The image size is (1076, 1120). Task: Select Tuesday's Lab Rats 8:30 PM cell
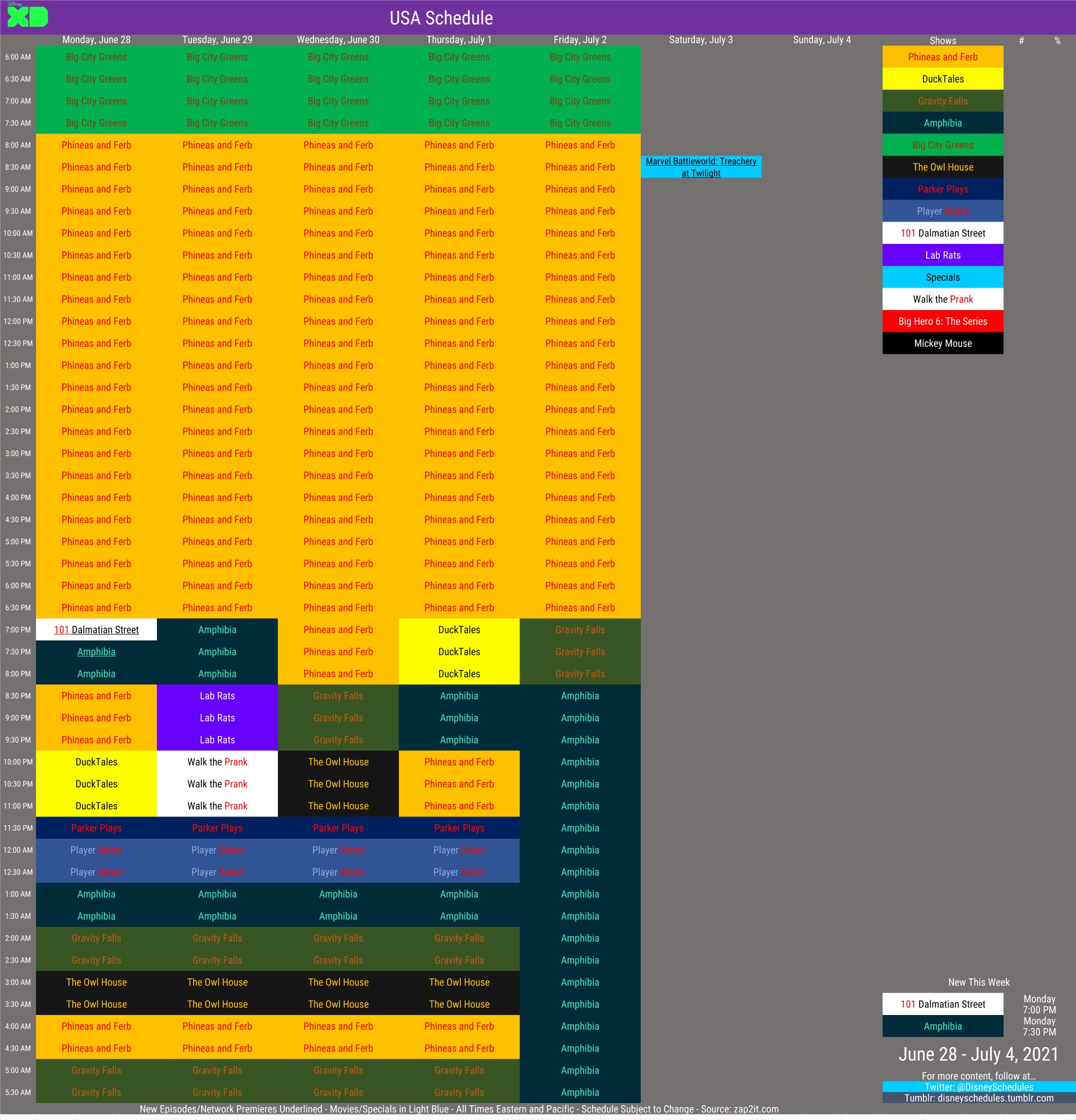click(x=217, y=696)
